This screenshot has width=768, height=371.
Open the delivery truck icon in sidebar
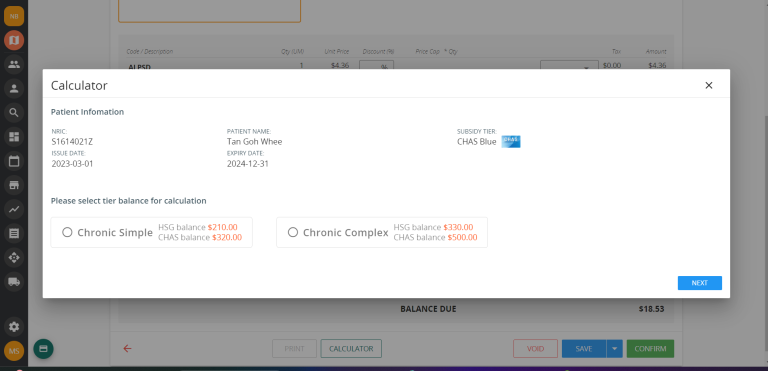point(14,281)
